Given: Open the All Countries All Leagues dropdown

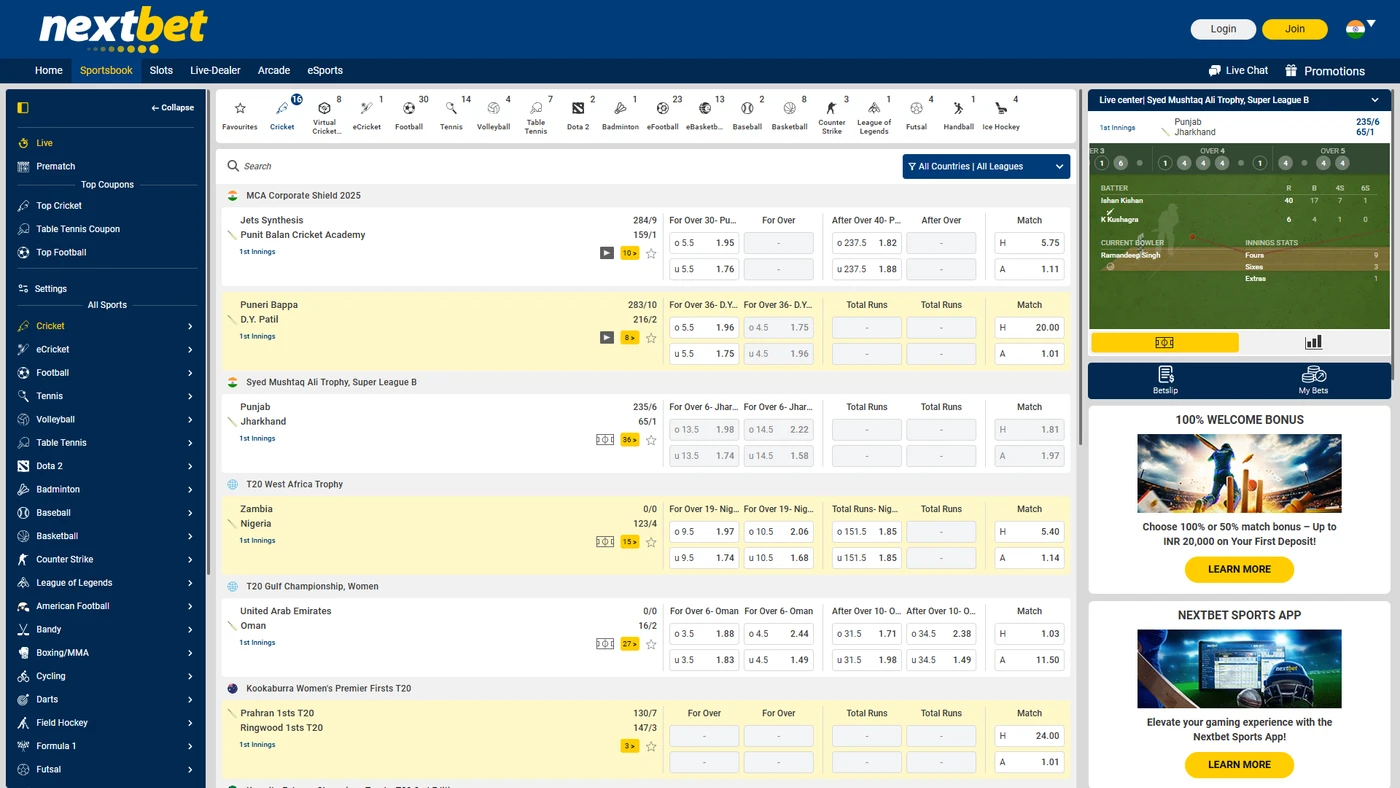Looking at the screenshot, I should click(986, 166).
